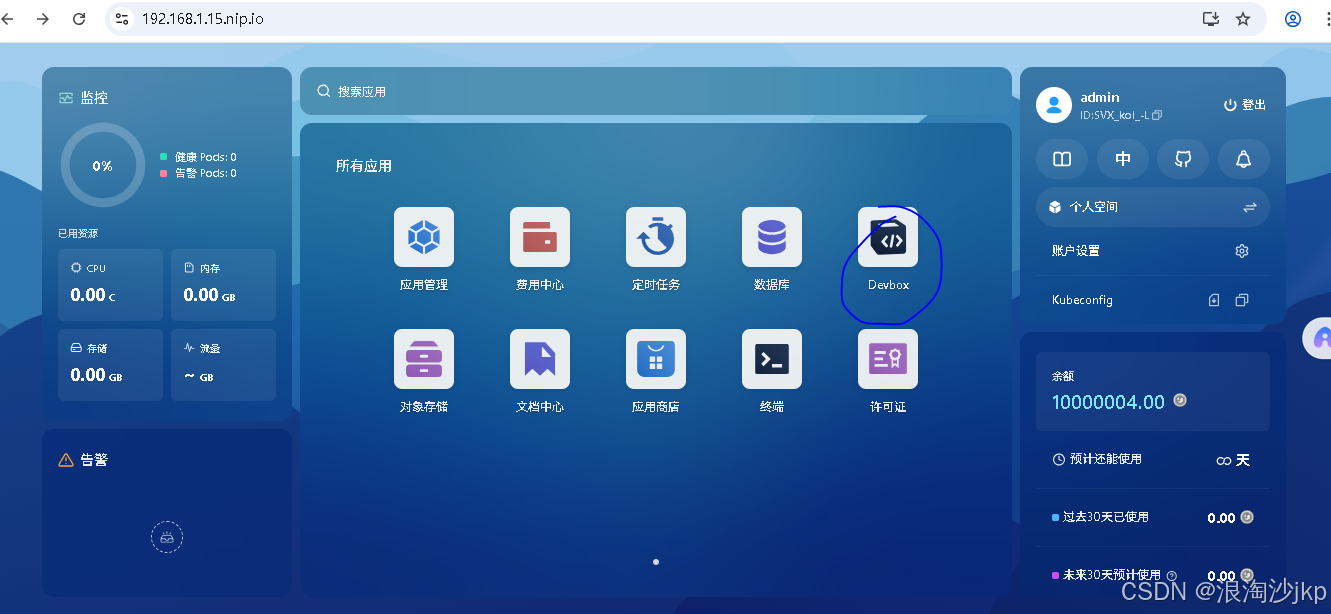Click the browser forward arrow
This screenshot has width=1331, height=614.
click(x=42, y=19)
